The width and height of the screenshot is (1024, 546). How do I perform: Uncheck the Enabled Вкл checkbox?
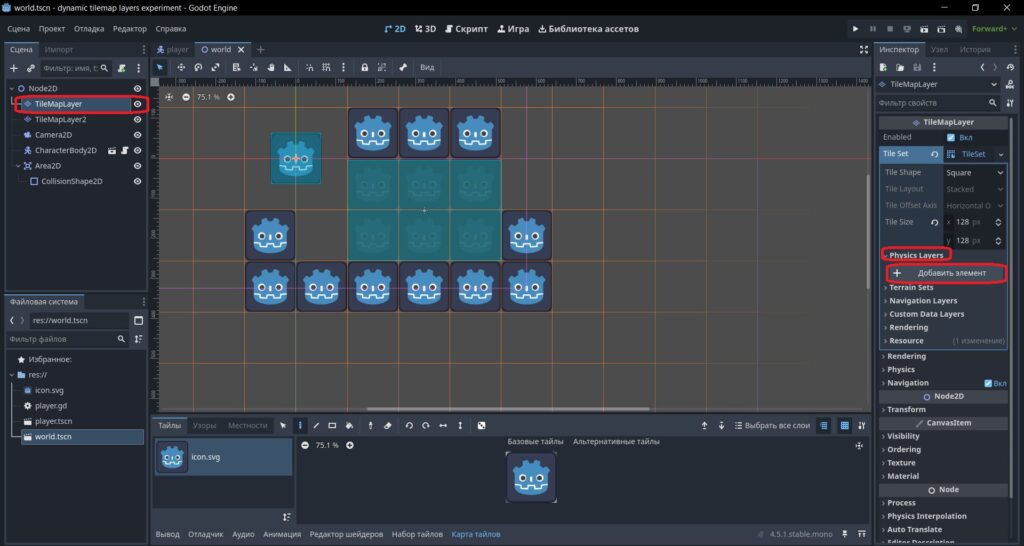click(x=951, y=137)
